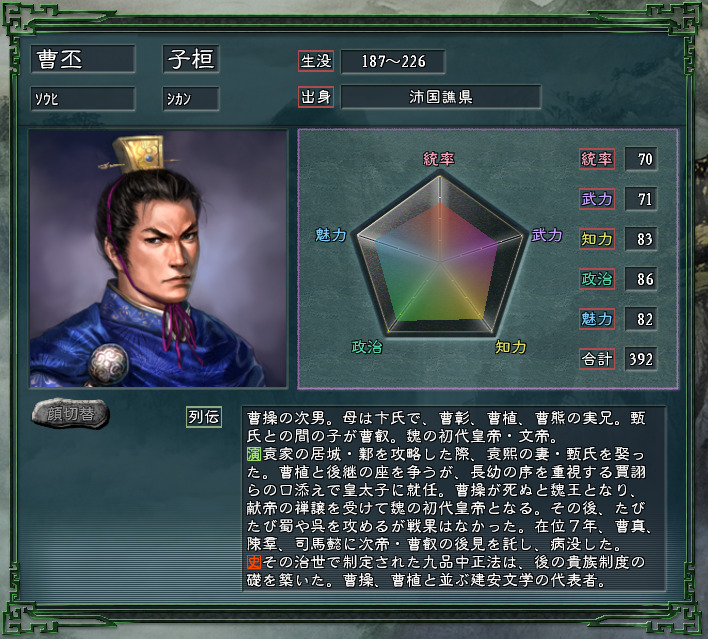Click the 列伝 biography label
The image size is (708, 639).
pyautogui.click(x=204, y=416)
